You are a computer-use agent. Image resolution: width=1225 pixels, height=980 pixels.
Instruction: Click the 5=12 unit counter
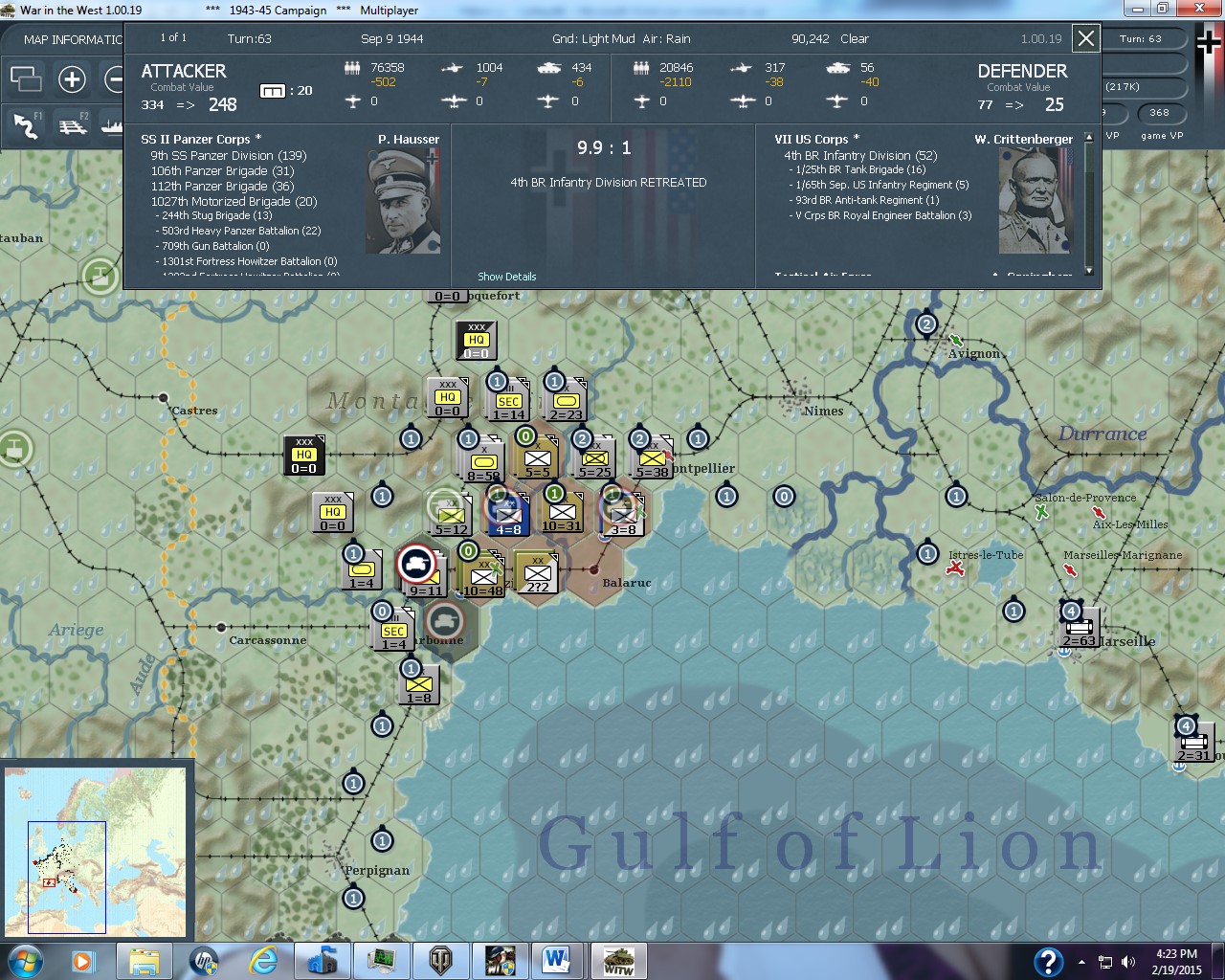coord(451,517)
